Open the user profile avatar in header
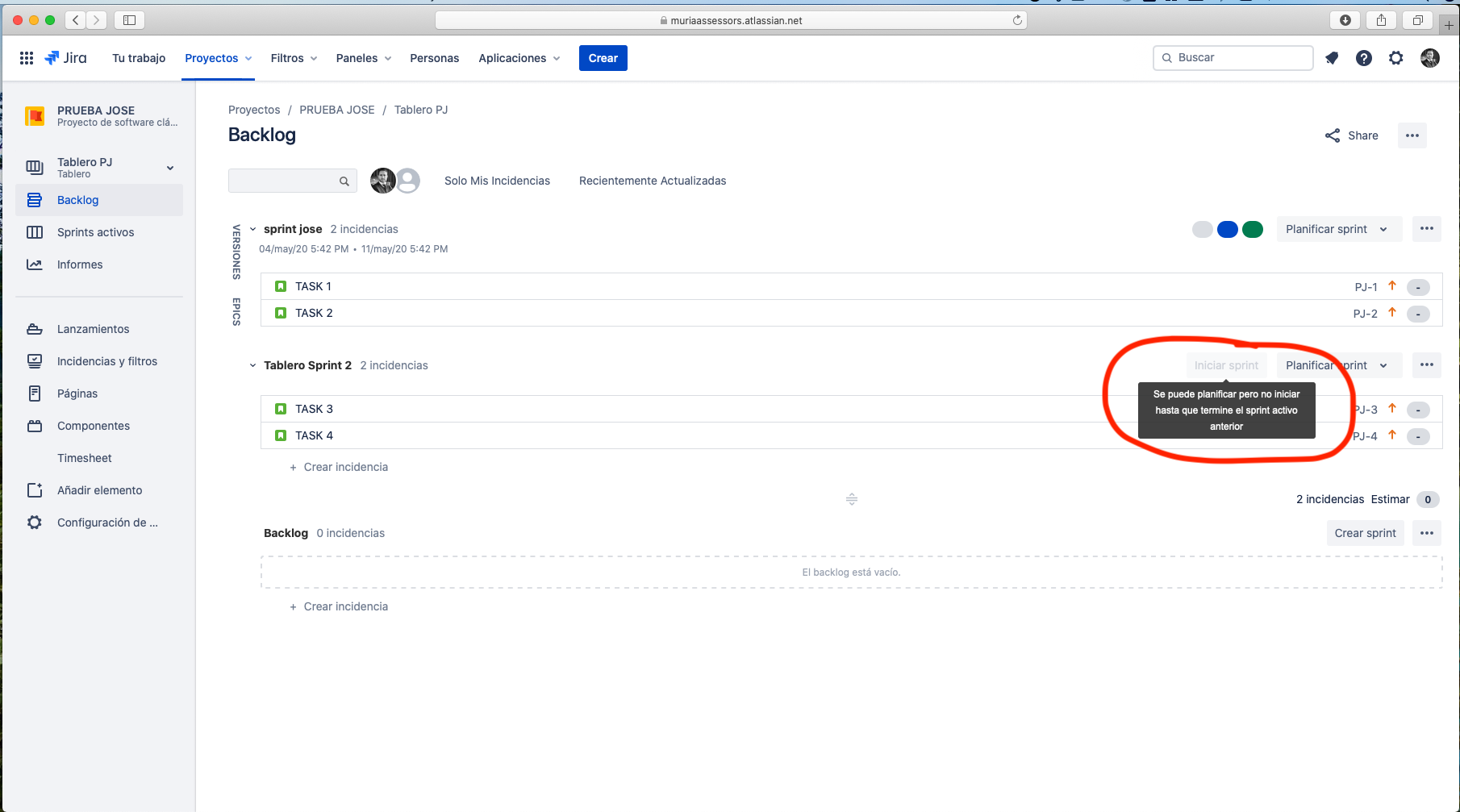This screenshot has height=812, width=1460. [x=1430, y=58]
